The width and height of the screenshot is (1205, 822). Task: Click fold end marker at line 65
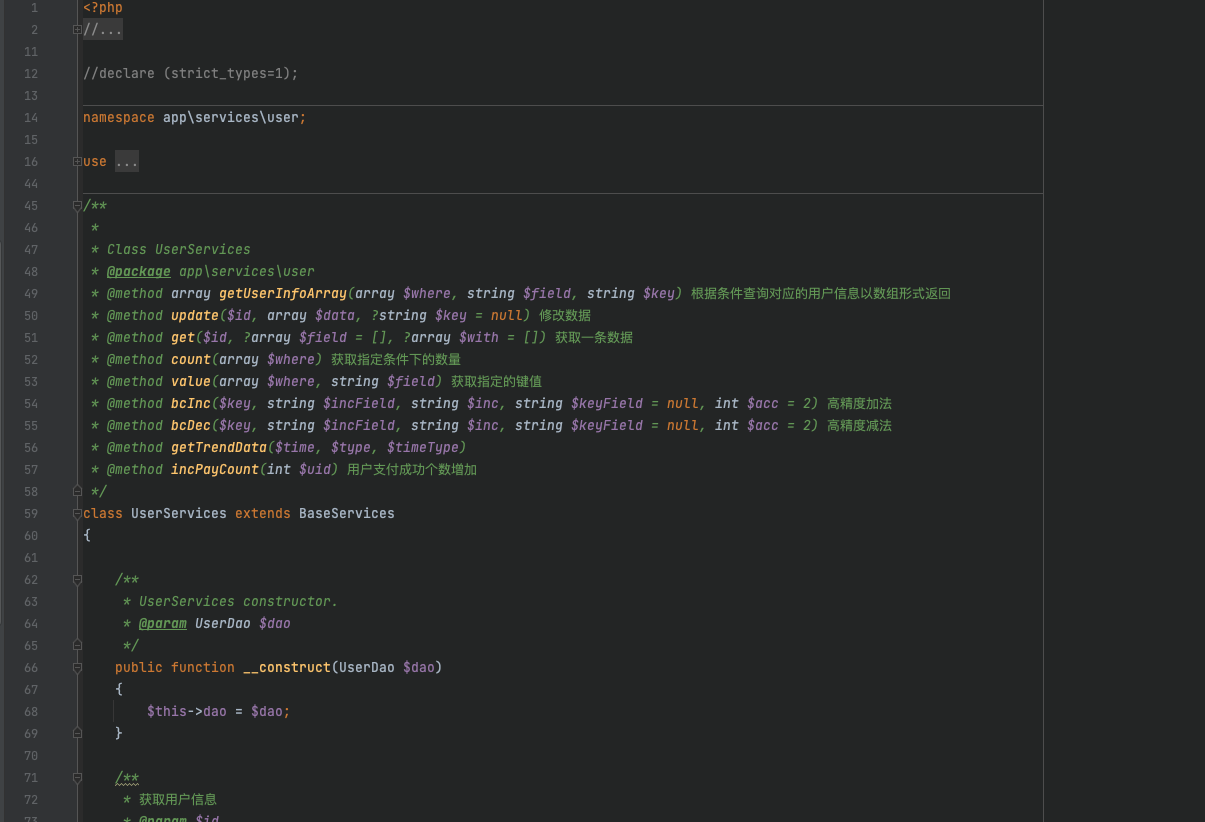77,646
